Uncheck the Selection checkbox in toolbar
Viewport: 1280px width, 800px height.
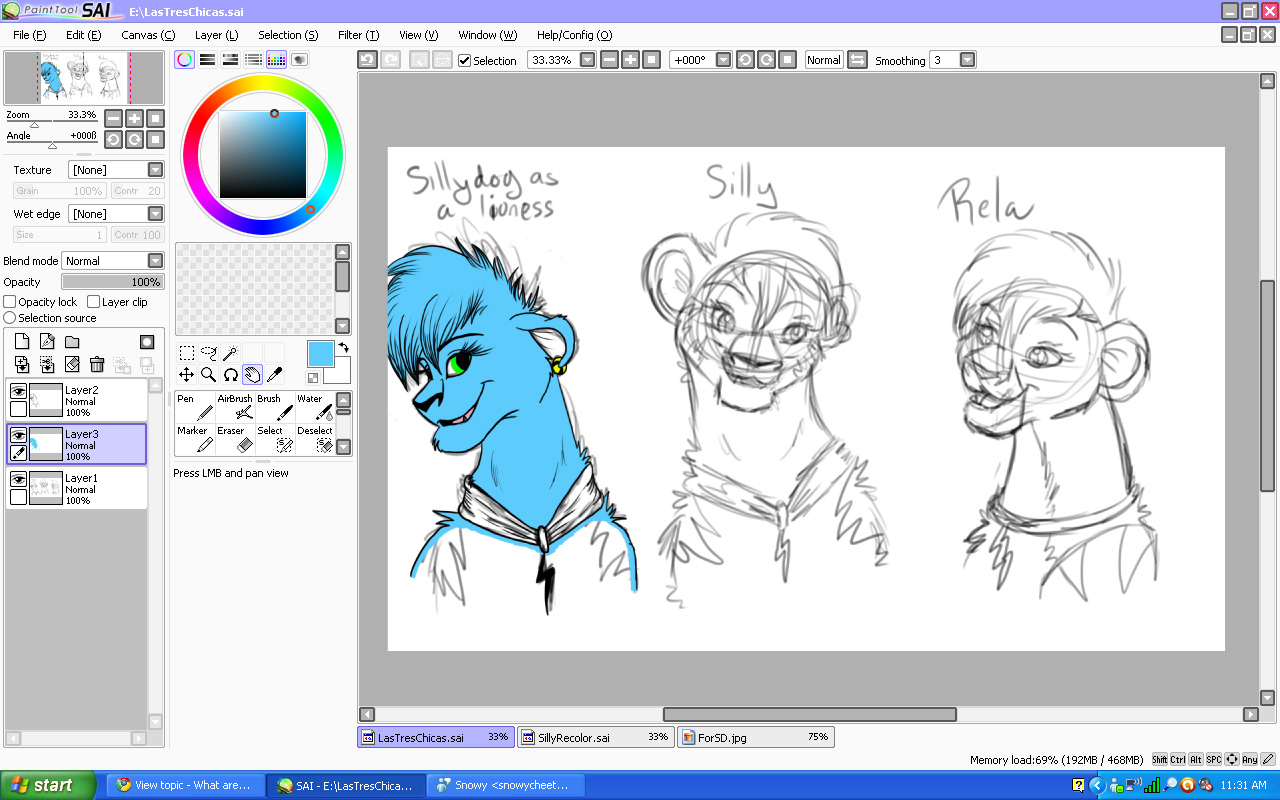464,60
